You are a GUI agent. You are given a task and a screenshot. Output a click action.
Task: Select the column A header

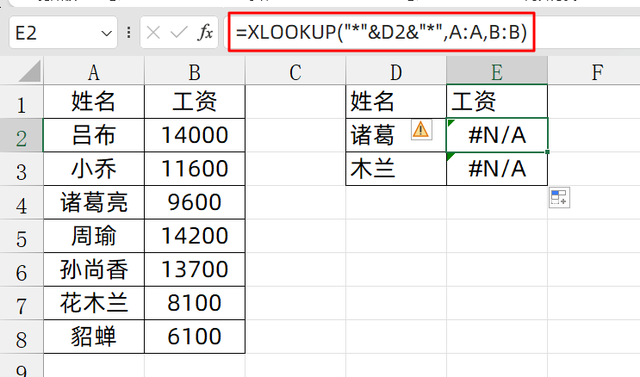[94, 71]
